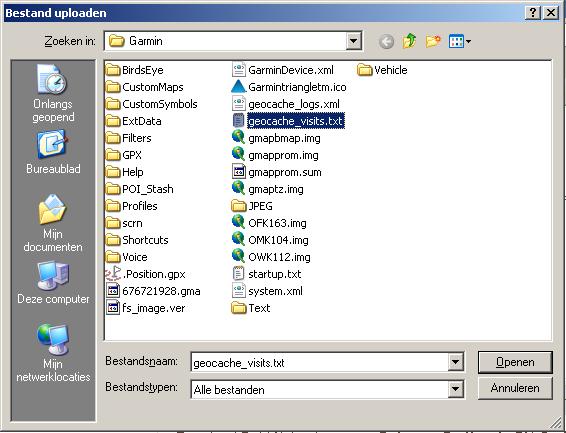Select the Garmintriangletm.ico file

tap(289, 87)
